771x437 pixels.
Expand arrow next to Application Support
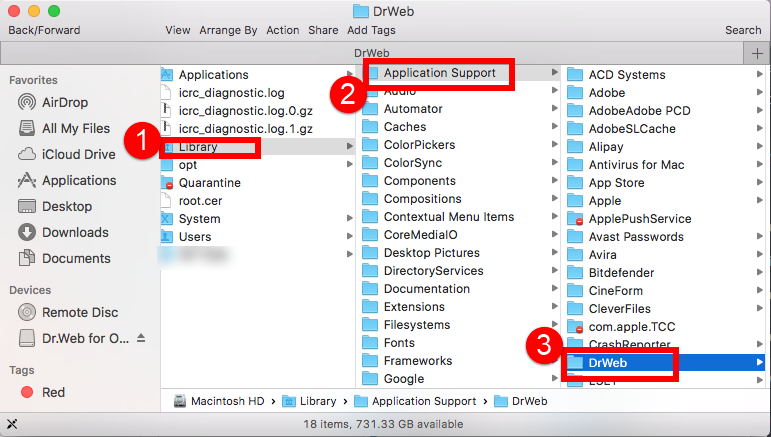[x=555, y=72]
